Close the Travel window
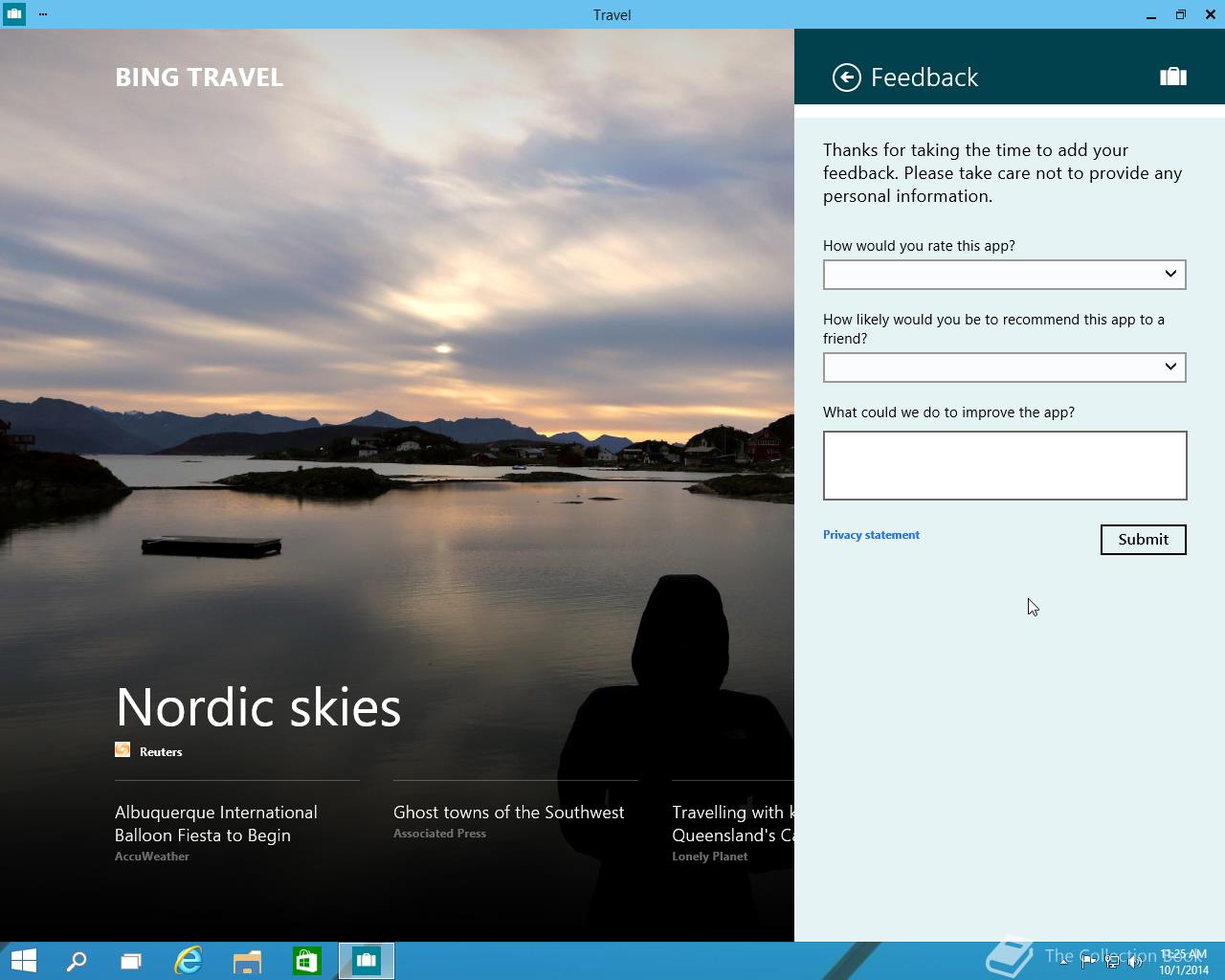Image resolution: width=1225 pixels, height=980 pixels. pyautogui.click(x=1211, y=14)
